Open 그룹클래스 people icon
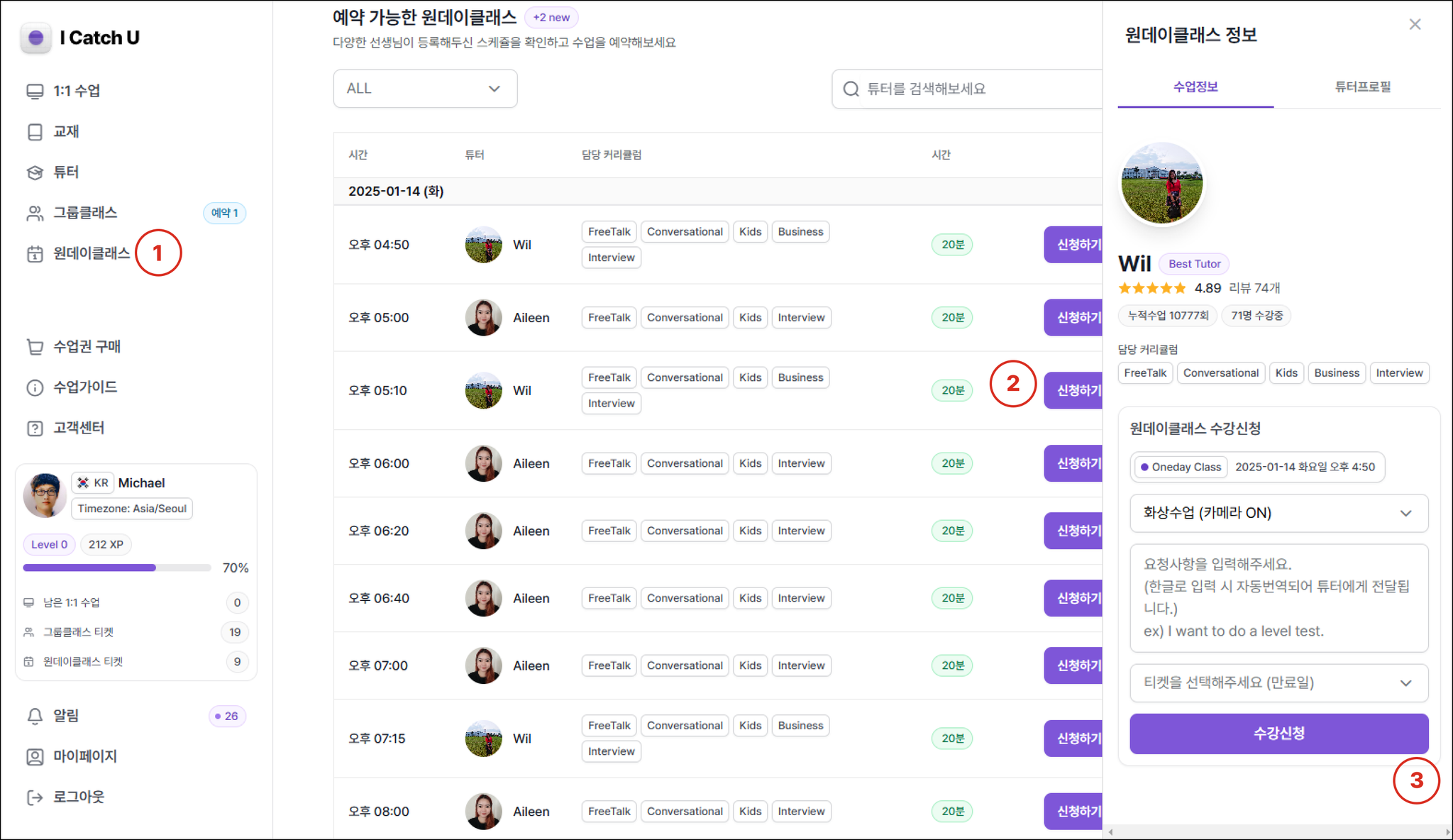 coord(35,213)
